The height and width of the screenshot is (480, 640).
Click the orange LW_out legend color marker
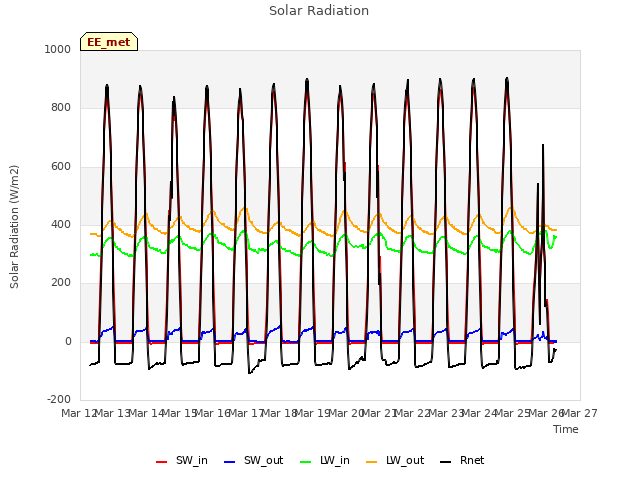(x=372, y=462)
